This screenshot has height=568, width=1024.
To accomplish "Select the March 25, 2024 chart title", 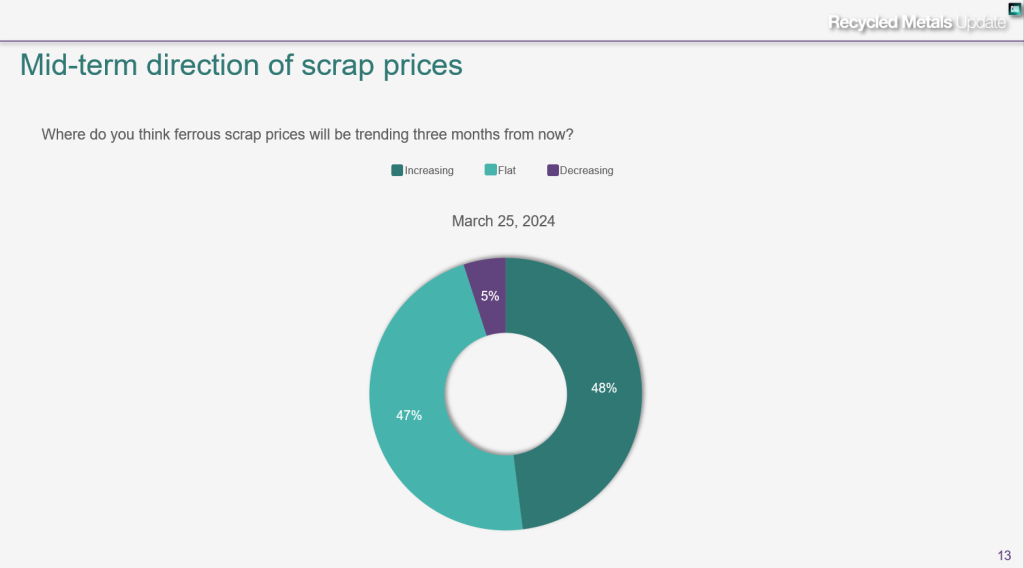I will click(x=503, y=221).
